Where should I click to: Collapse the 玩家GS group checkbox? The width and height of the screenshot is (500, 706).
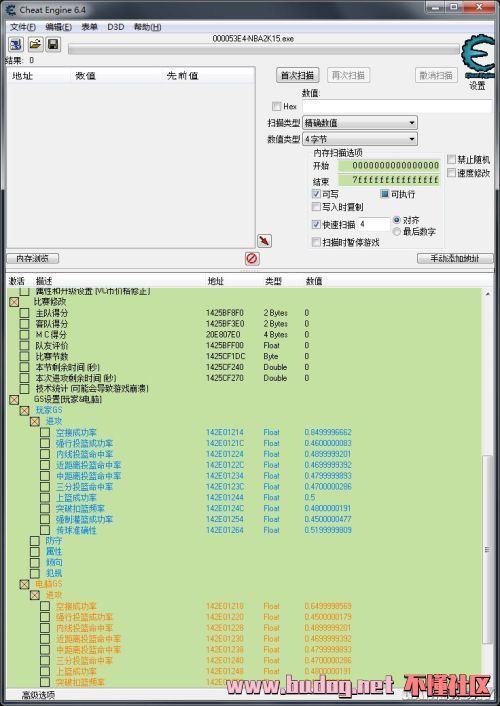[24, 410]
